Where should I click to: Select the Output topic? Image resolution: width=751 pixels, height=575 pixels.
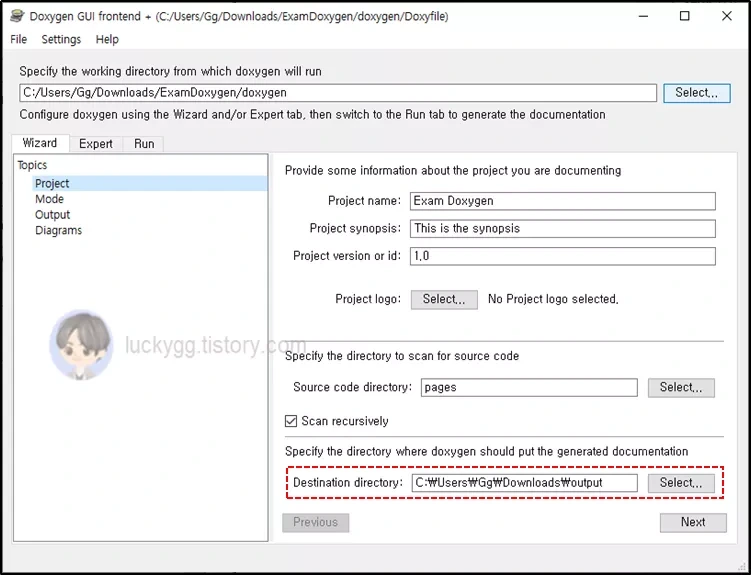52,214
